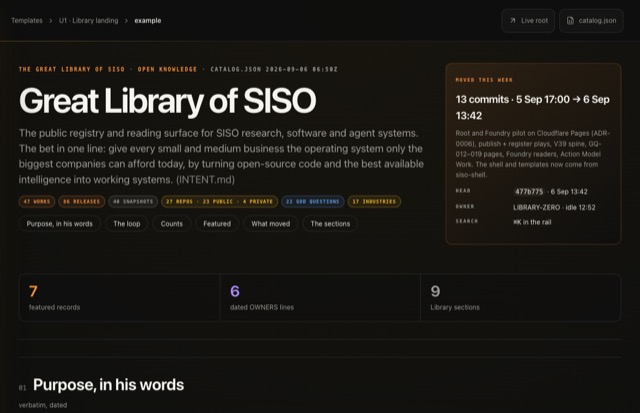Click the 47 WORKS badge

point(37,202)
